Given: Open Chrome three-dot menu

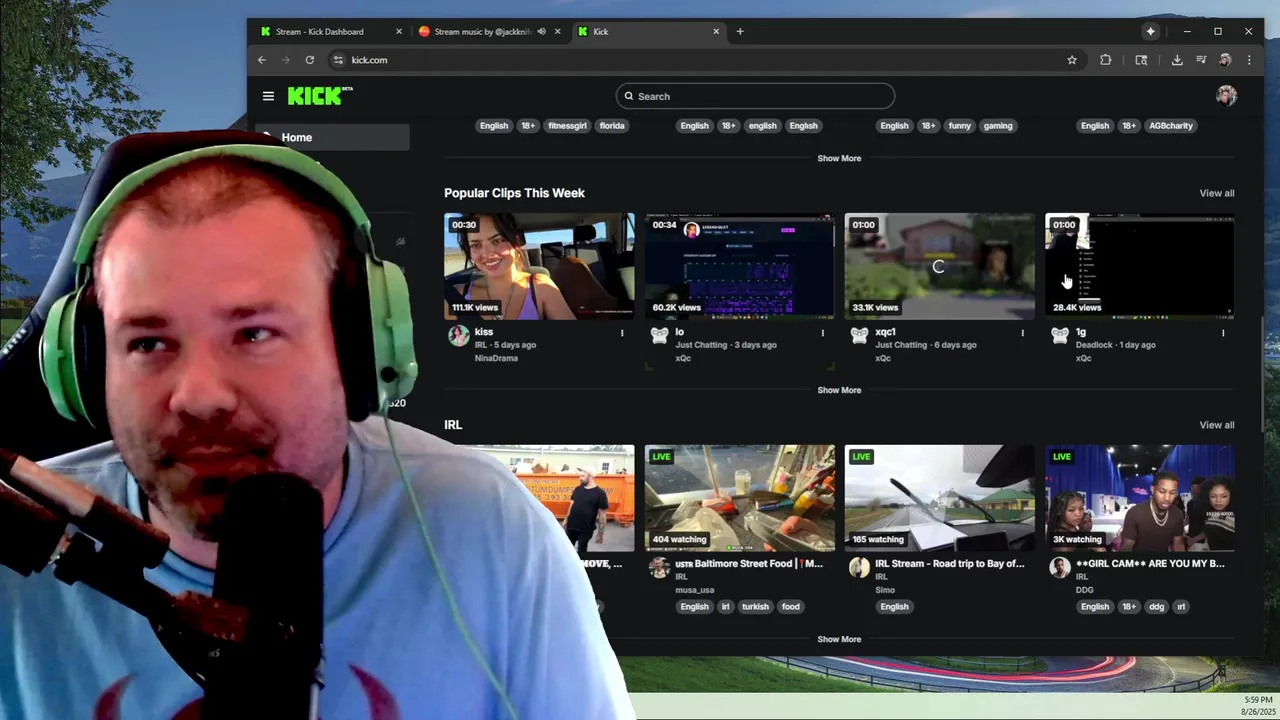Looking at the screenshot, I should 1249,60.
